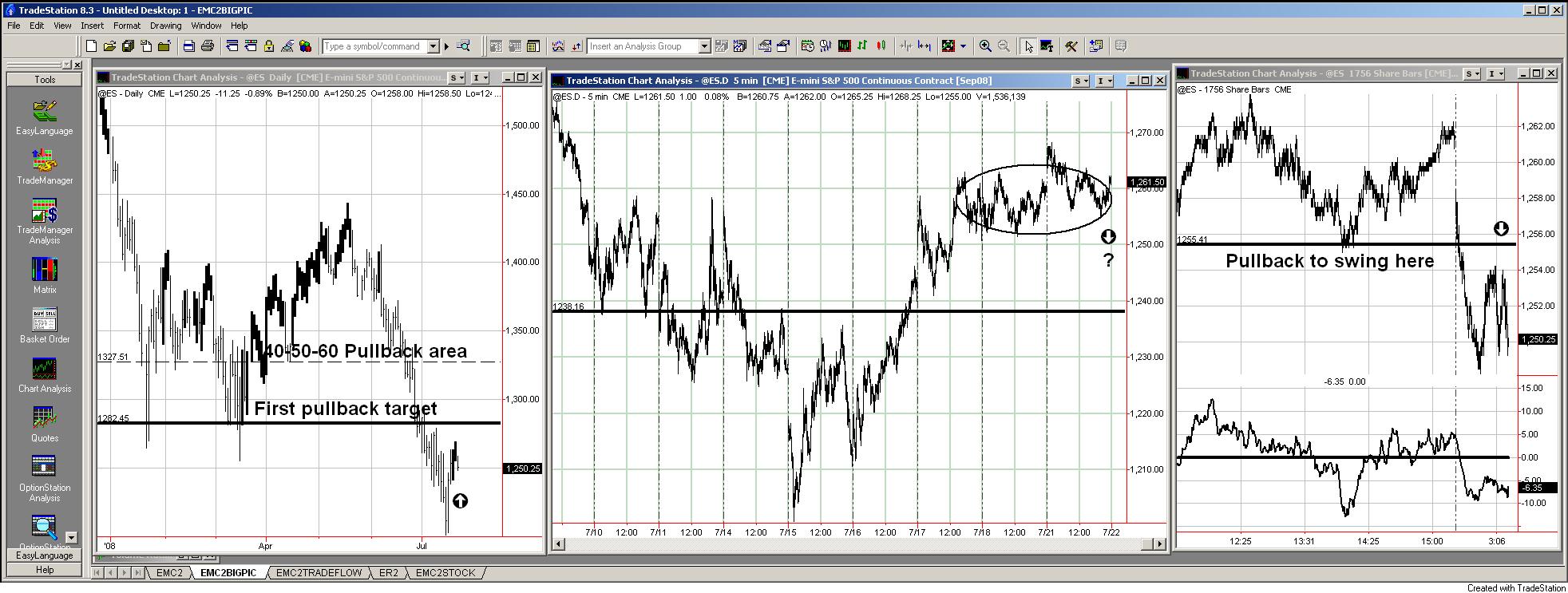Viewport: 1568px width, 593px height.
Task: Switch to the EMC2TRADEFLOW workspace tab
Action: click(x=319, y=572)
